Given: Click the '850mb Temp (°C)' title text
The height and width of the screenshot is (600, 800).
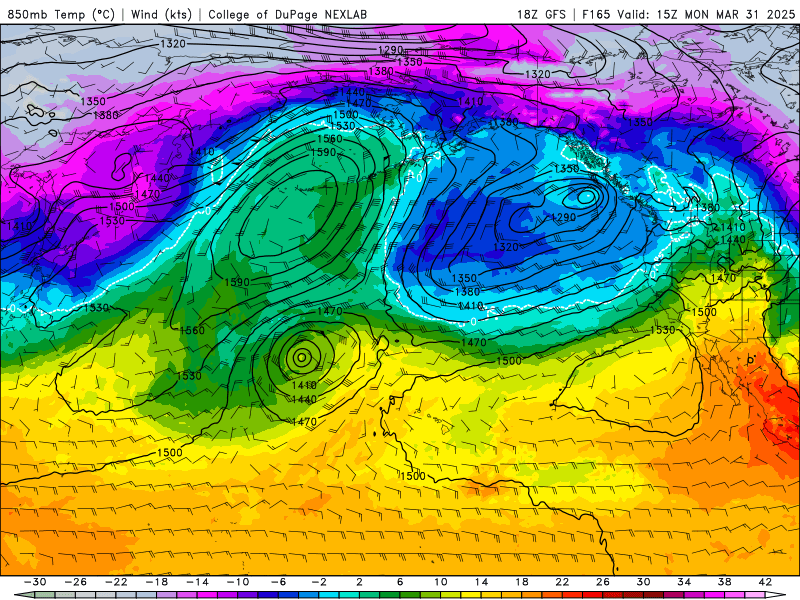Looking at the screenshot, I should (61, 14).
